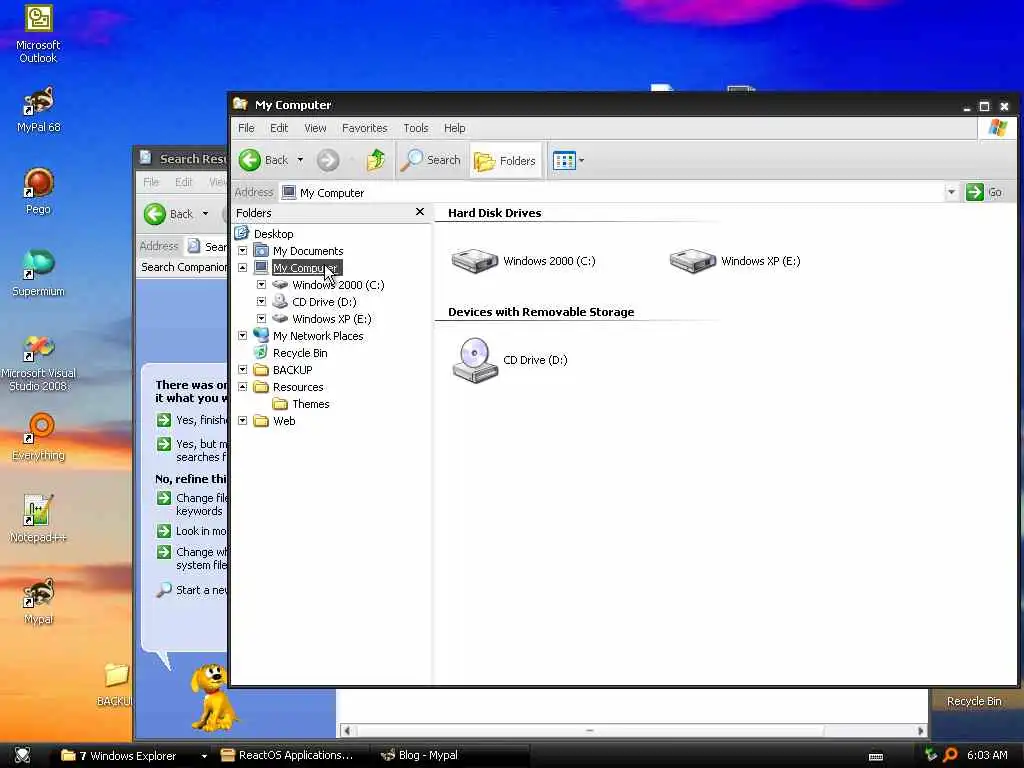Switch to Blog - Mypal taskbar item
The height and width of the screenshot is (768, 1024).
point(451,756)
